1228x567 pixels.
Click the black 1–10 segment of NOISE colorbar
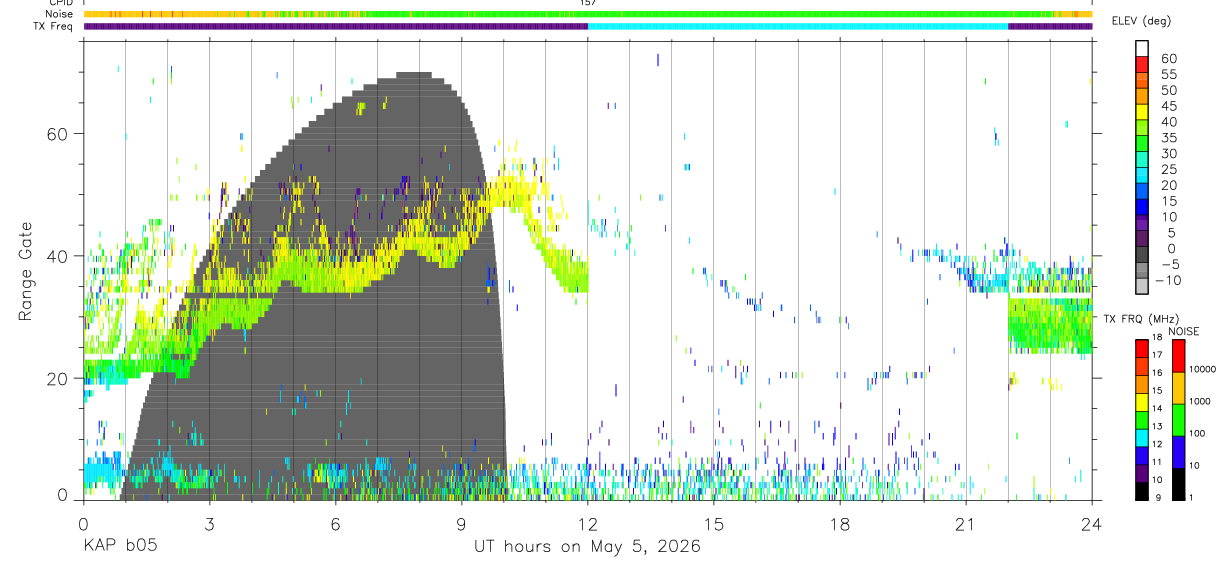[x=1178, y=484]
